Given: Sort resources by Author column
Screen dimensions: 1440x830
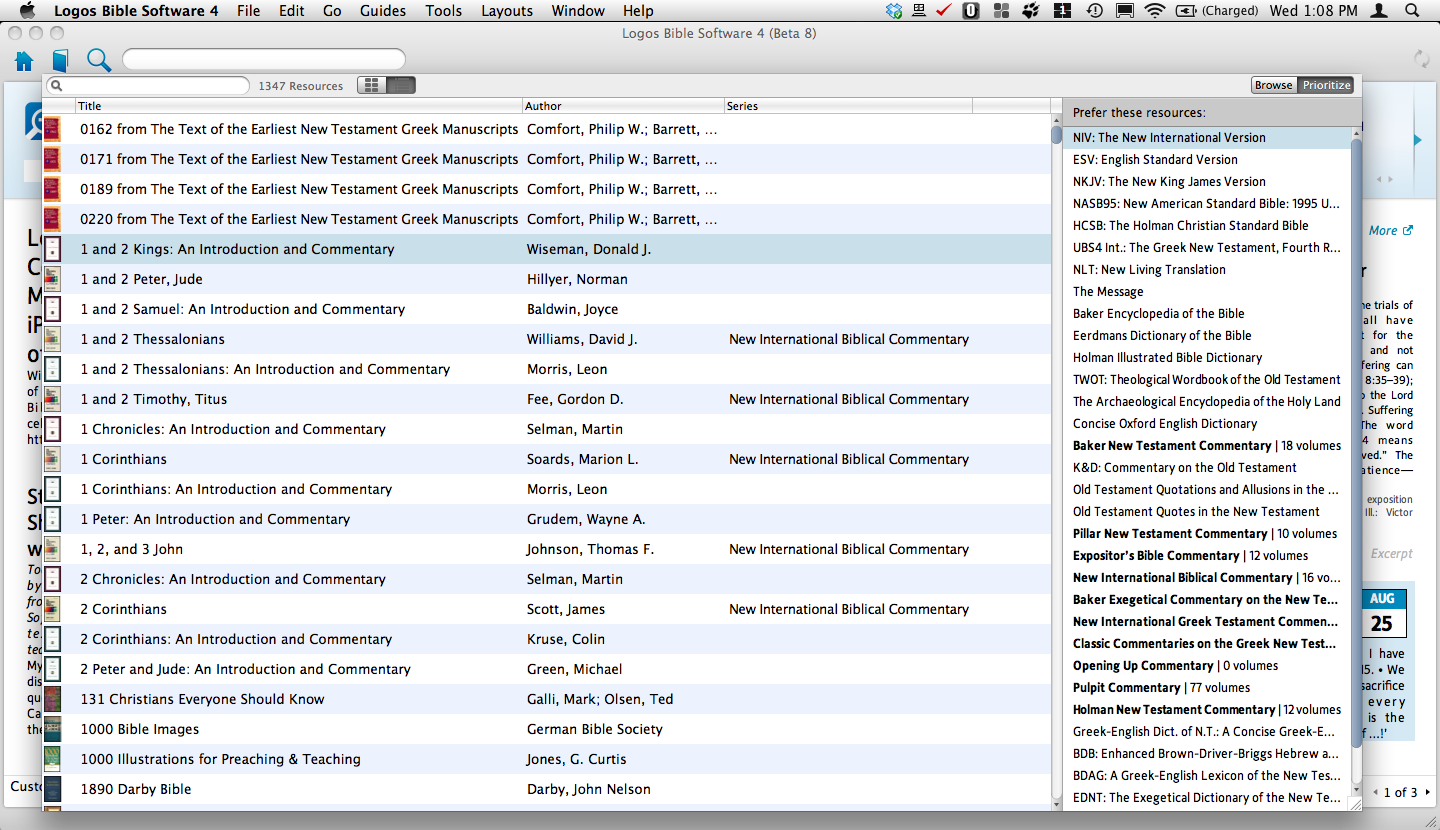Looking at the screenshot, I should point(623,106).
